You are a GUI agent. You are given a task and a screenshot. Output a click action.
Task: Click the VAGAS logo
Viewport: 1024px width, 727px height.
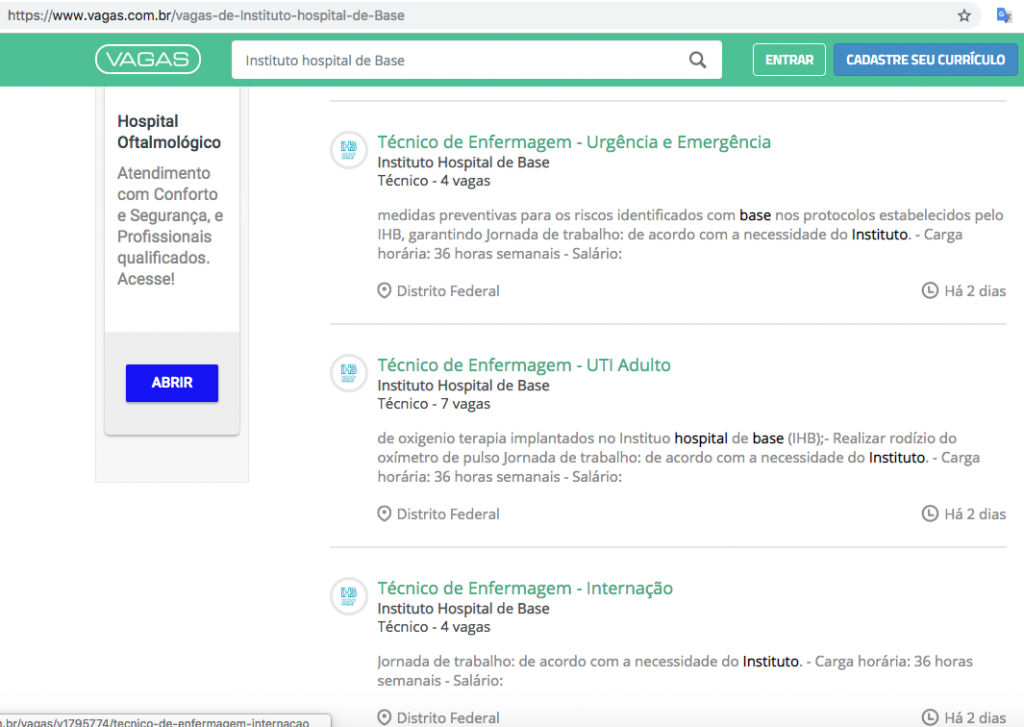click(148, 60)
